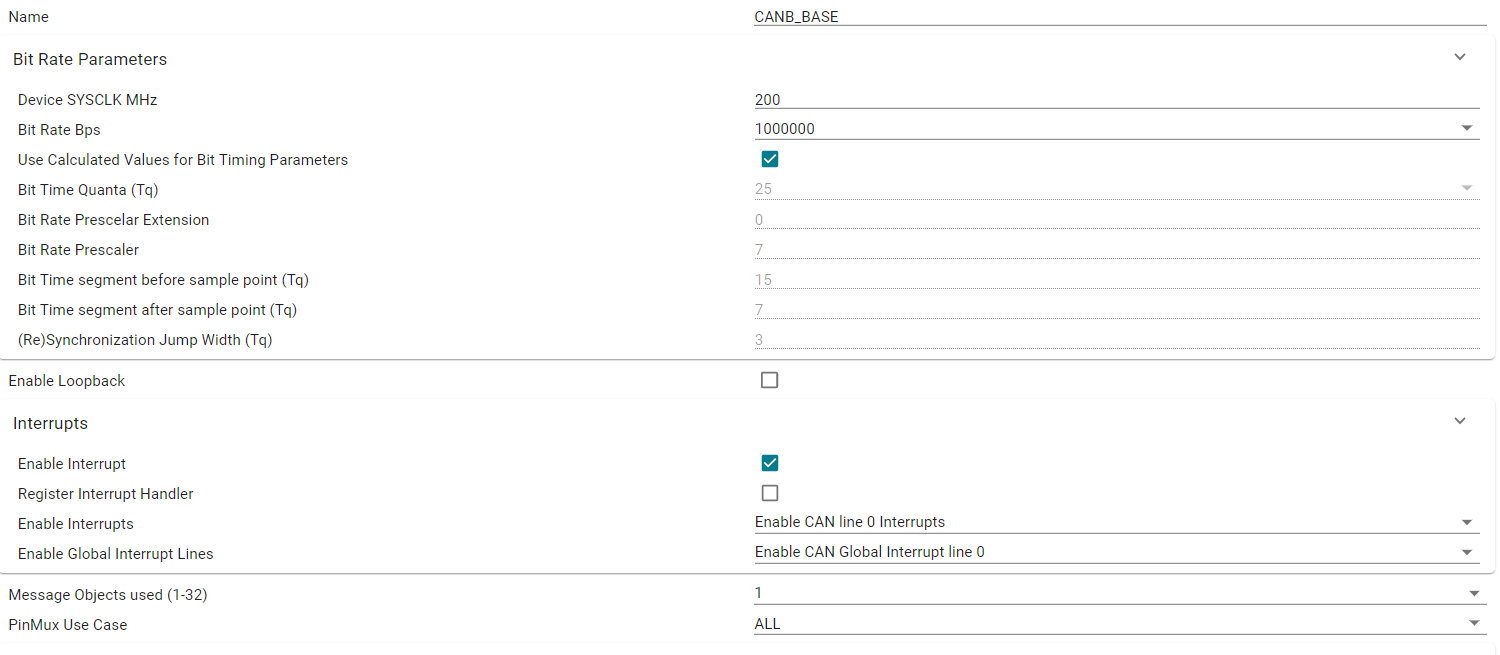Click Bit Time segment before sample point field
Viewport: 1500px width, 655px height.
pyautogui.click(x=1116, y=280)
